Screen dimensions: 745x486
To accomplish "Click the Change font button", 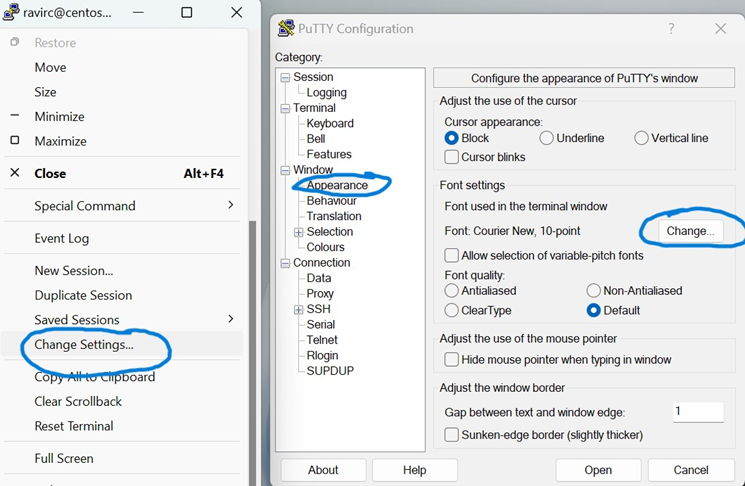I will pos(690,231).
